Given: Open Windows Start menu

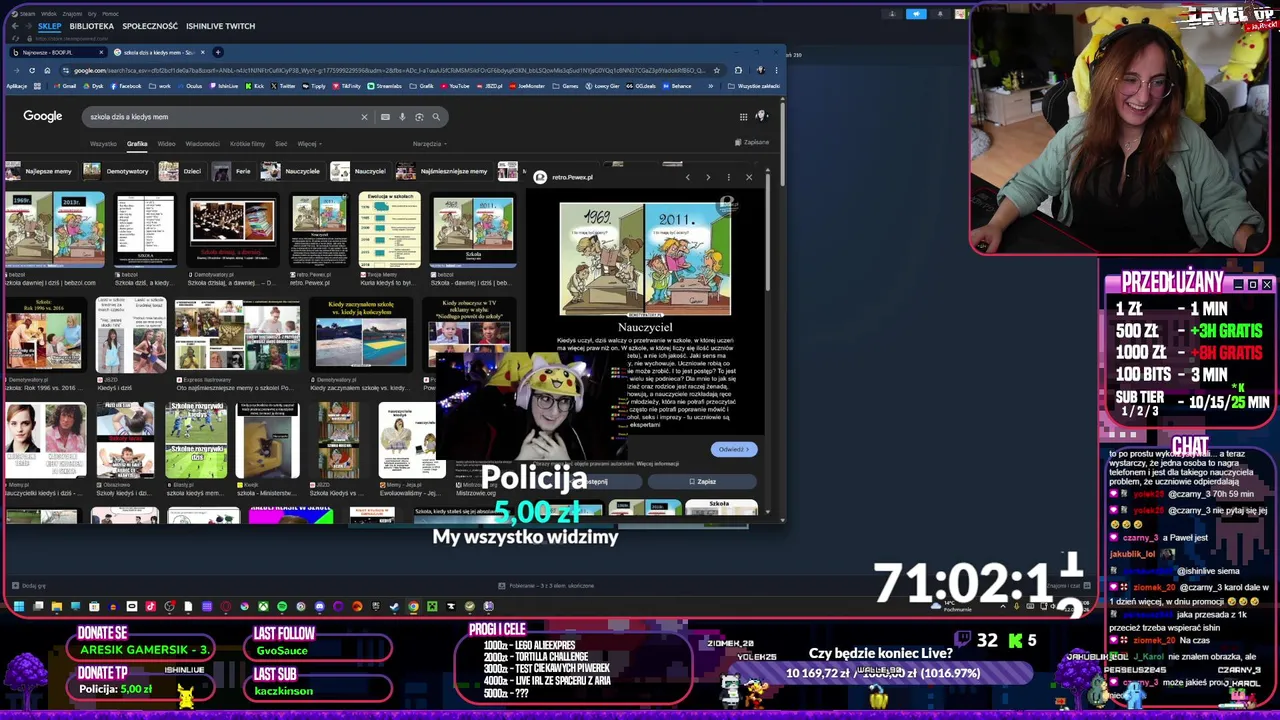Looking at the screenshot, I should (18, 606).
